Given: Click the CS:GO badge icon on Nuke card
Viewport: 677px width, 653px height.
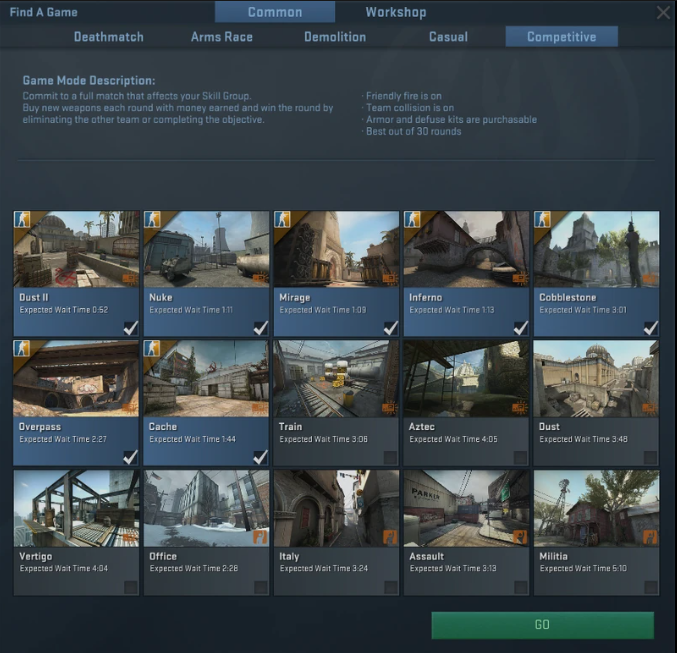Looking at the screenshot, I should [x=152, y=219].
